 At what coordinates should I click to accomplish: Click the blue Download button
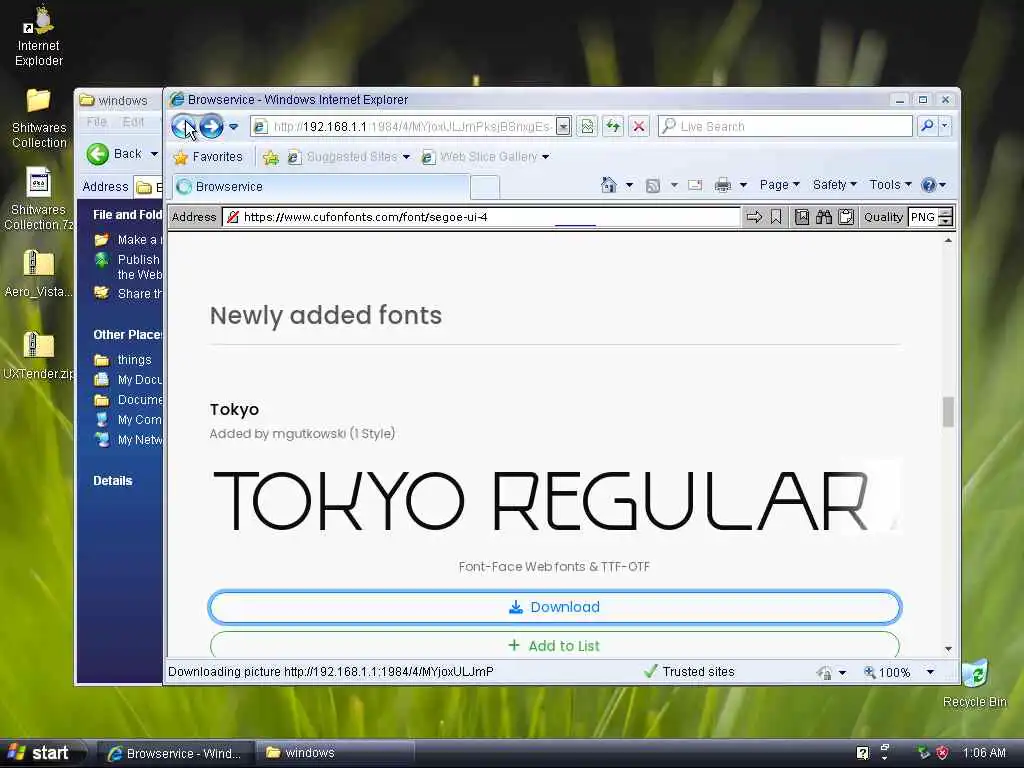(x=555, y=607)
